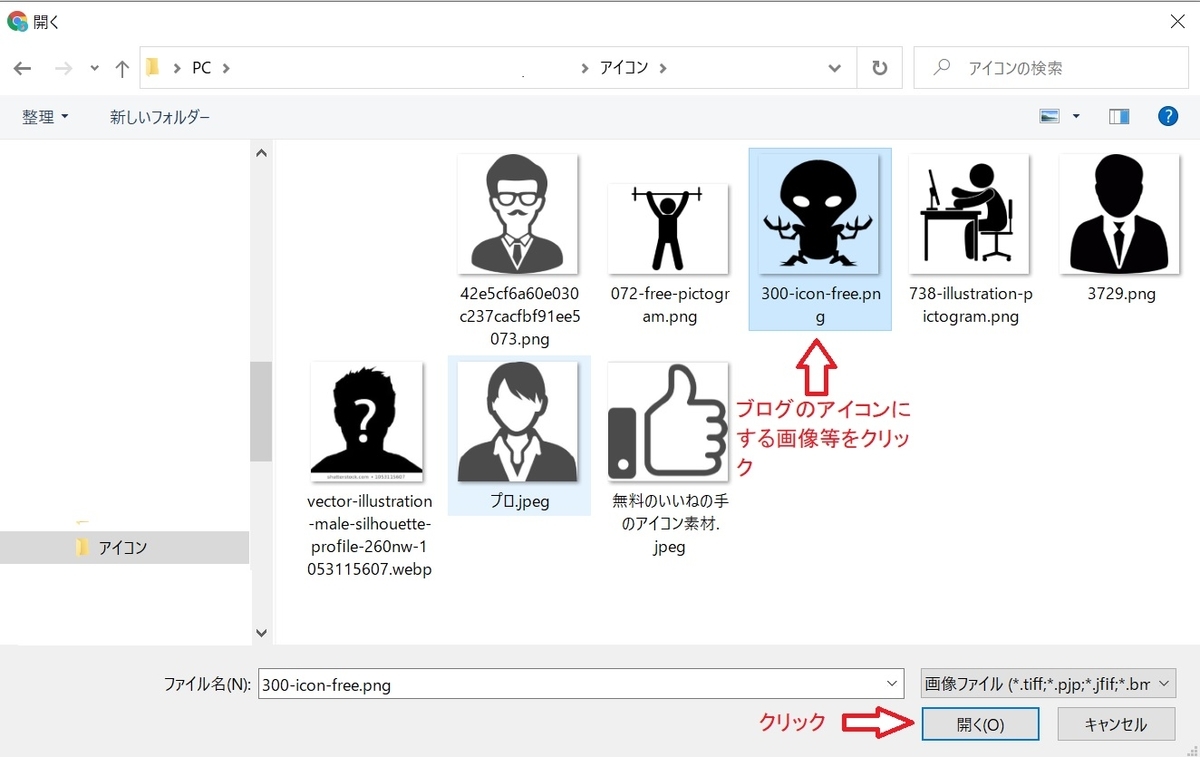Expand the address bar history dropdown
Image resolution: width=1200 pixels, height=757 pixels.
click(834, 67)
